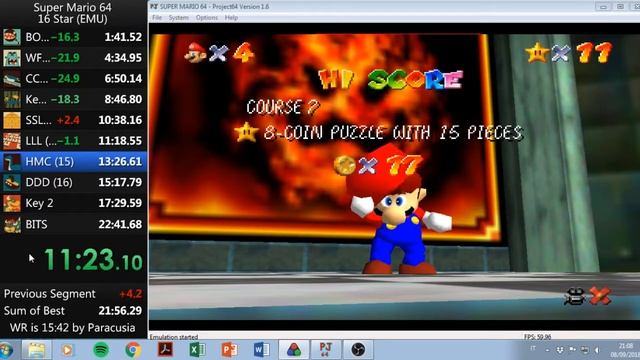Click the language indicator IT in tray
Viewport: 640px width, 360px height.
coord(533,348)
